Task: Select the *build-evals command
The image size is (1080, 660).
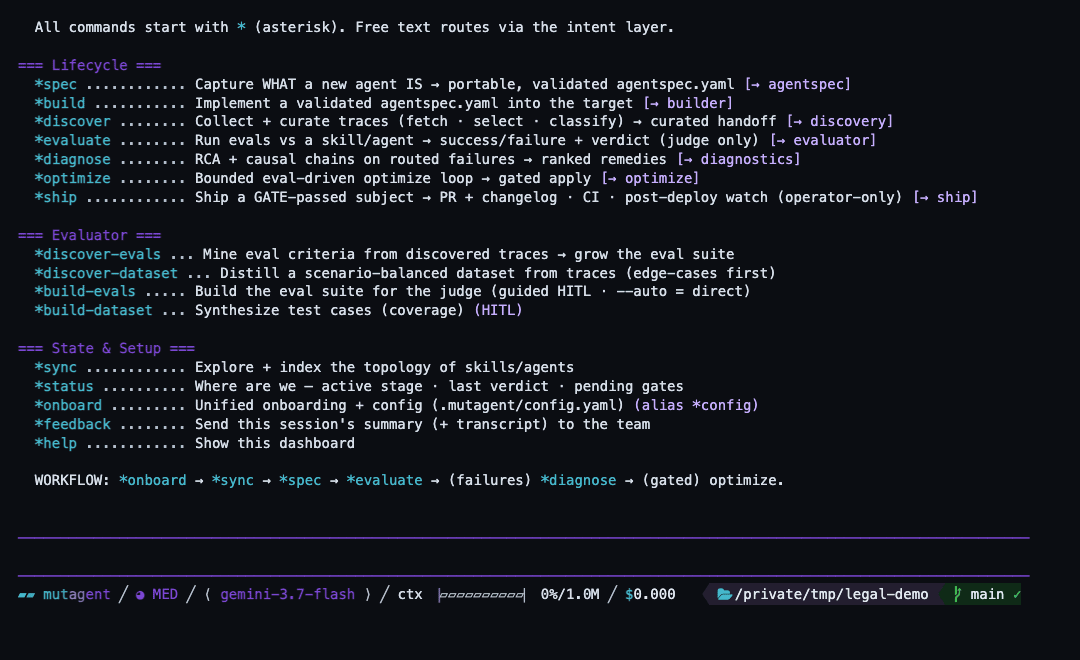Action: [x=85, y=291]
